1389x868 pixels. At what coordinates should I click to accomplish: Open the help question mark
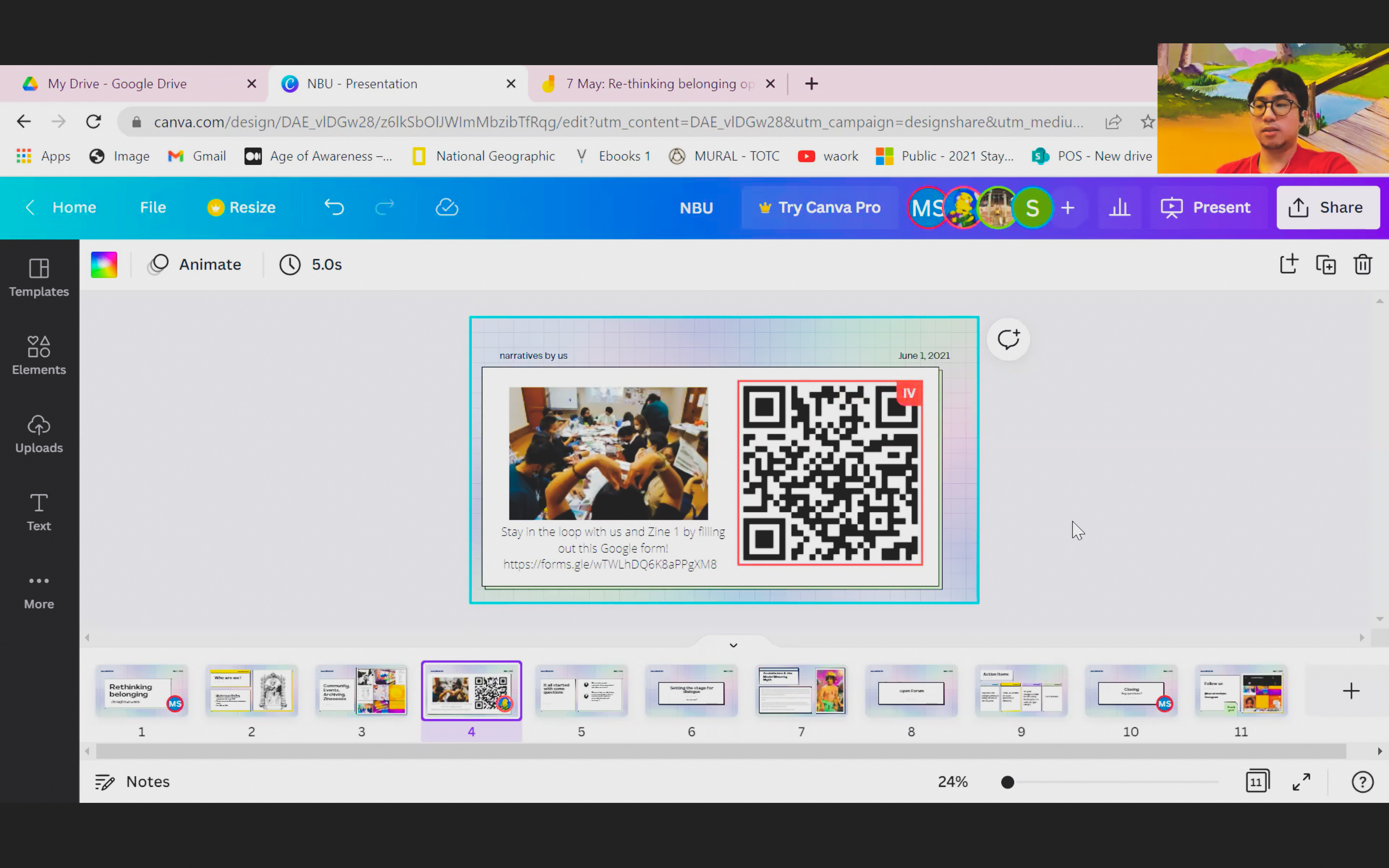click(x=1362, y=781)
